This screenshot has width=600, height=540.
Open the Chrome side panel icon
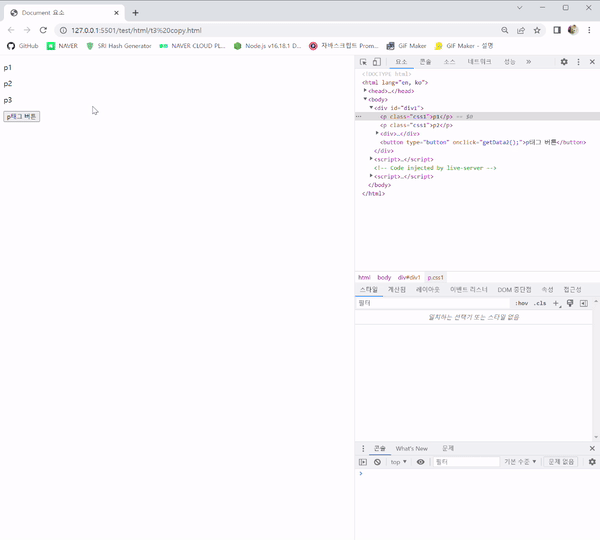point(557,30)
